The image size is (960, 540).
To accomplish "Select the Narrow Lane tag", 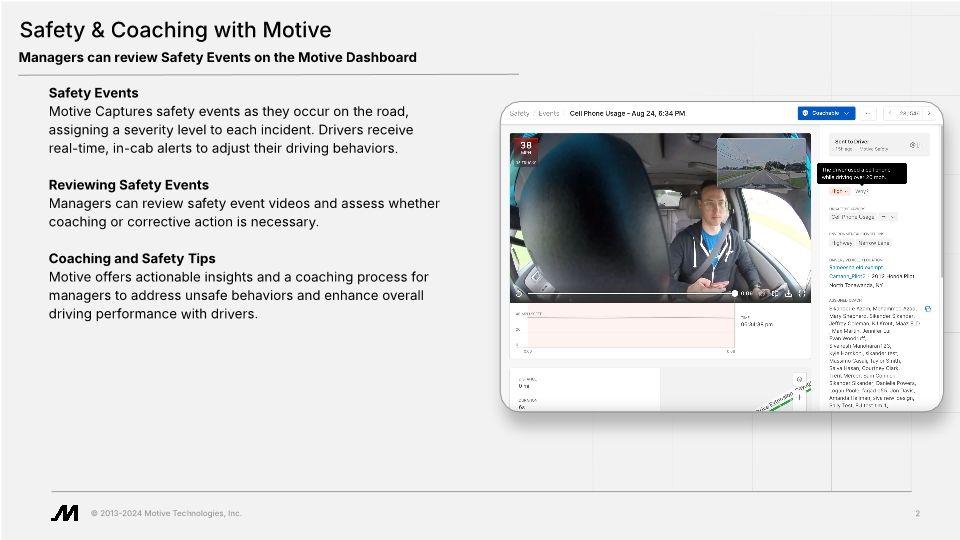I will coord(874,243).
